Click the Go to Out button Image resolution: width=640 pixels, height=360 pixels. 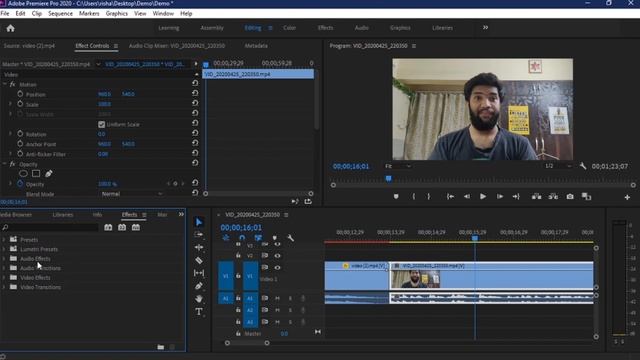516,196
